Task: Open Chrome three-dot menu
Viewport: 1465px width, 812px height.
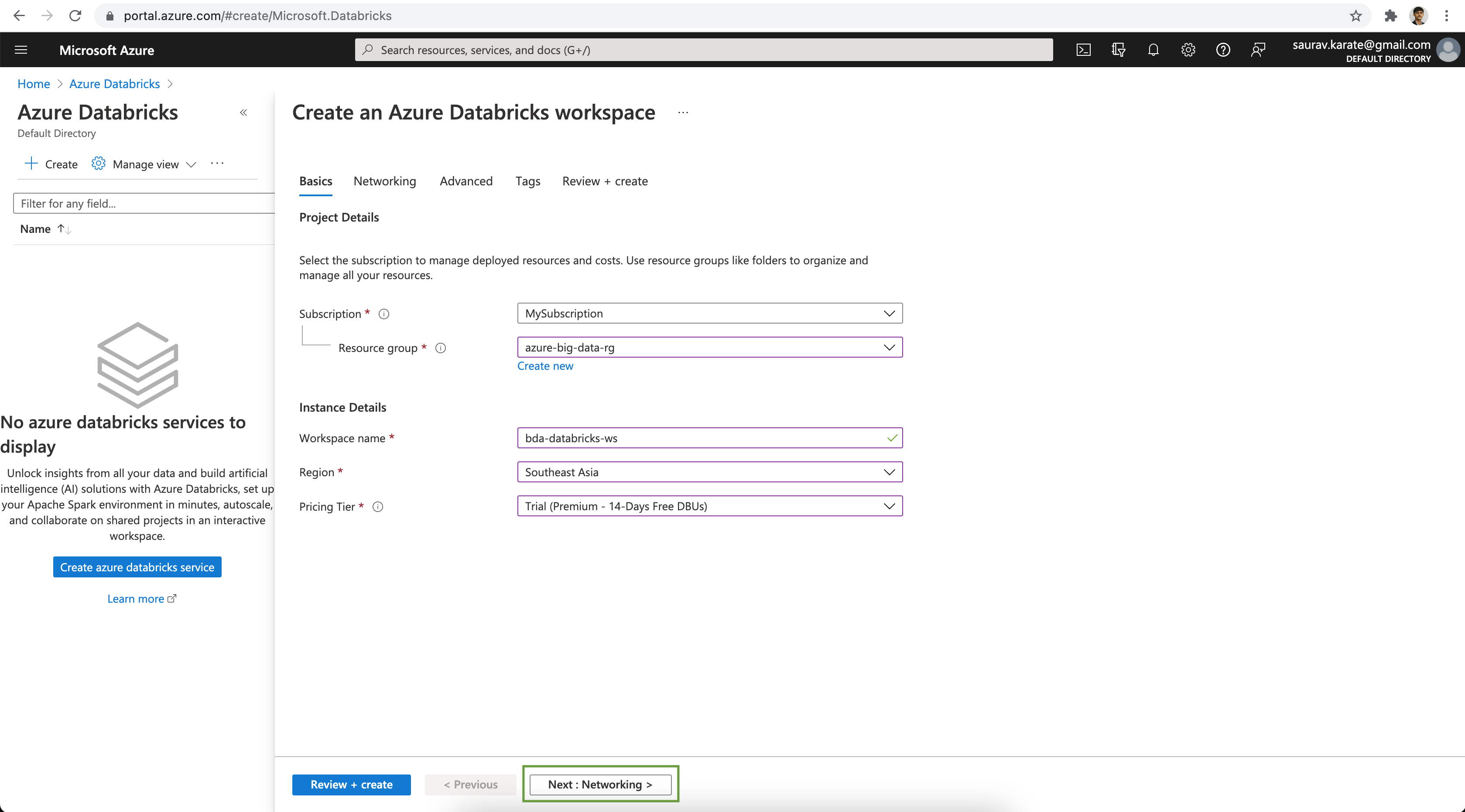Action: 1446,16
